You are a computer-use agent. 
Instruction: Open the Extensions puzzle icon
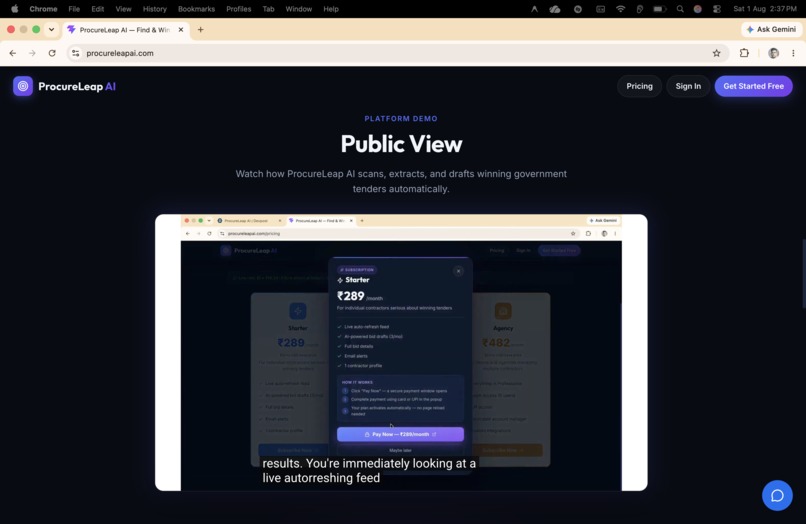744,53
